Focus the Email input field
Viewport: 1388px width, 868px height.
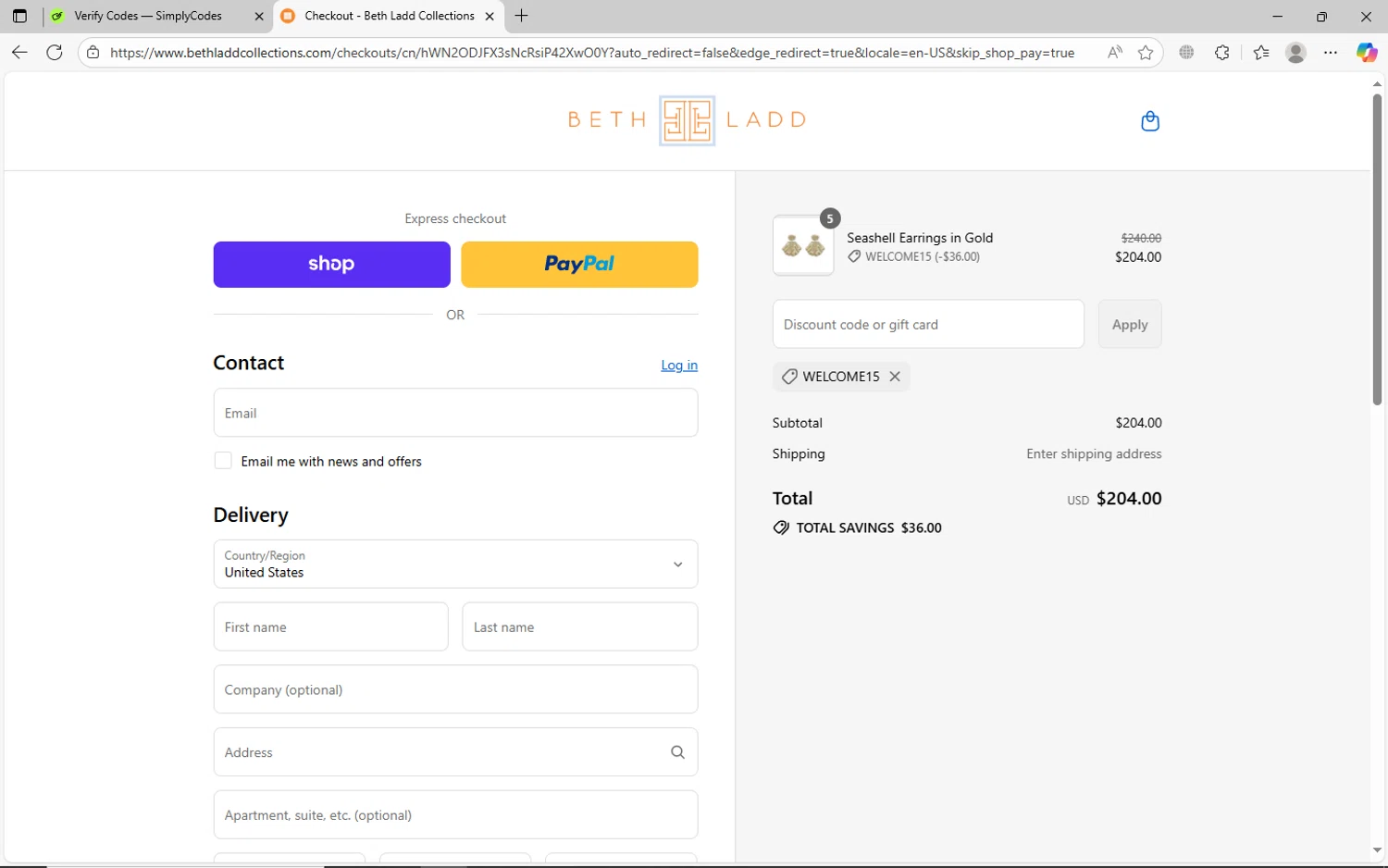coord(455,413)
